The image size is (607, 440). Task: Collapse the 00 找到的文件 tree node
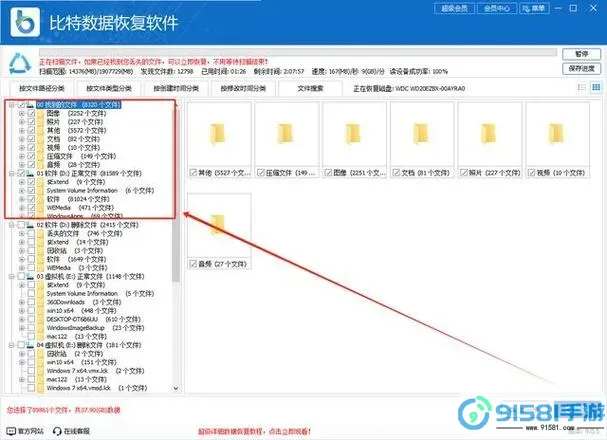click(x=12, y=104)
